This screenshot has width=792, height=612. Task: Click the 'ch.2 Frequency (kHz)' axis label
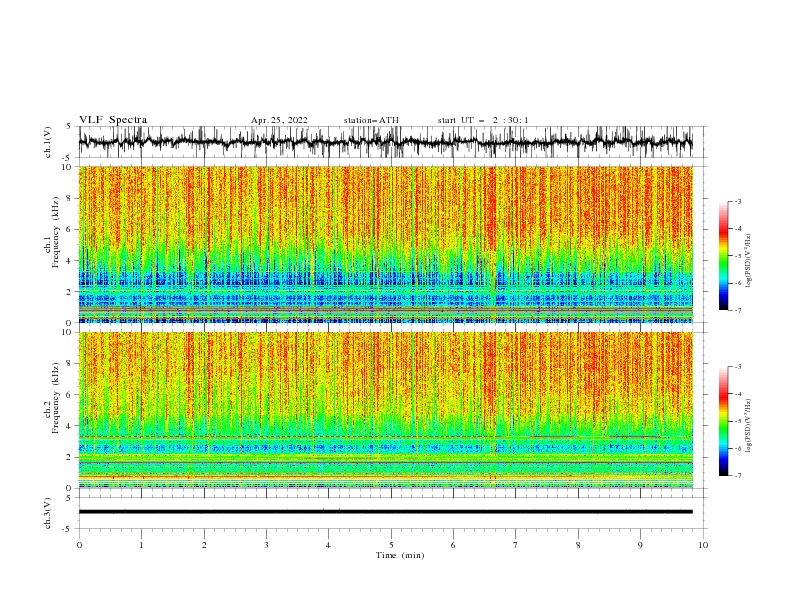click(x=52, y=398)
